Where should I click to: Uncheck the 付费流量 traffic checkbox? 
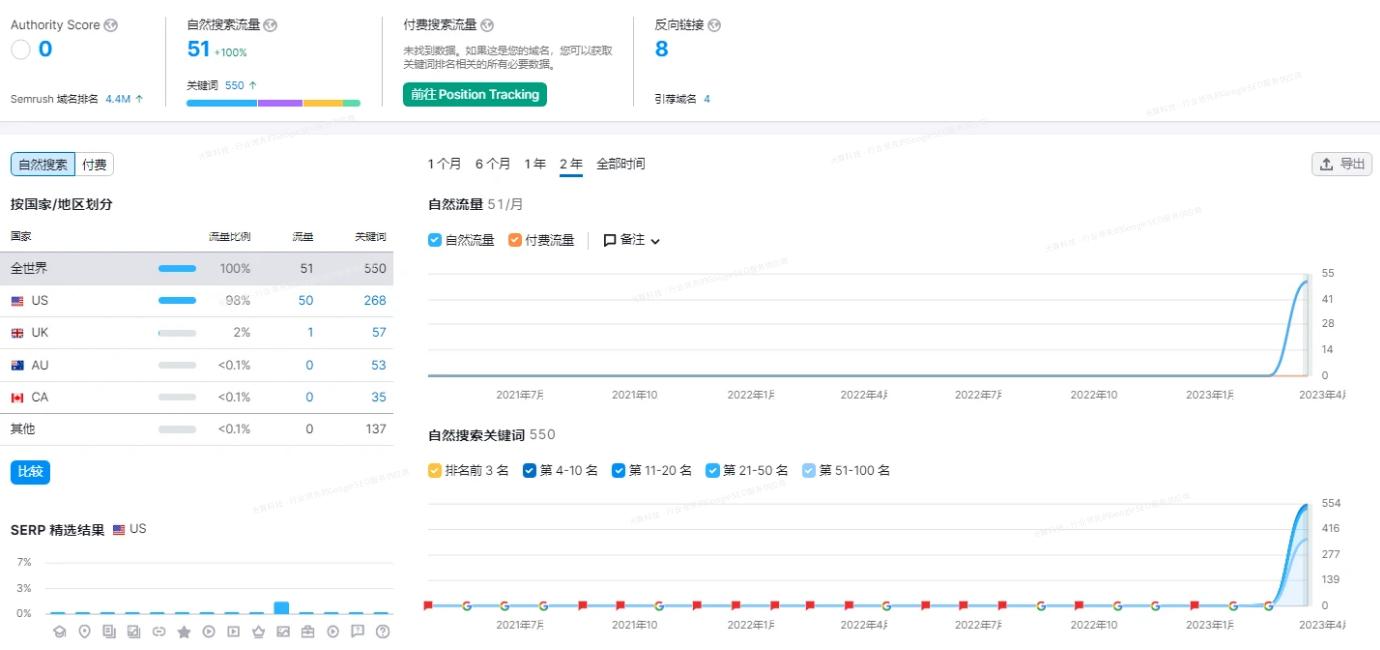(516, 240)
